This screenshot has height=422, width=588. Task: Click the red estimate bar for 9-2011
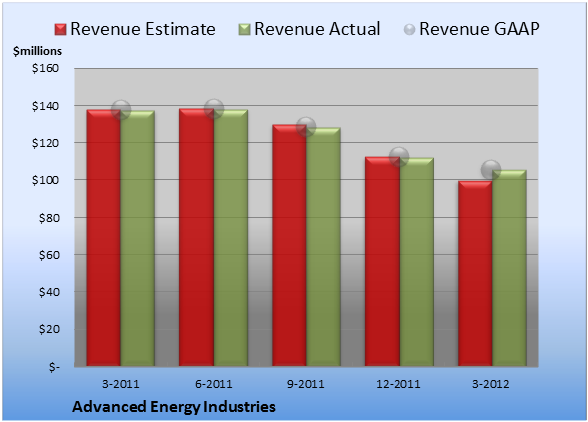(289, 245)
